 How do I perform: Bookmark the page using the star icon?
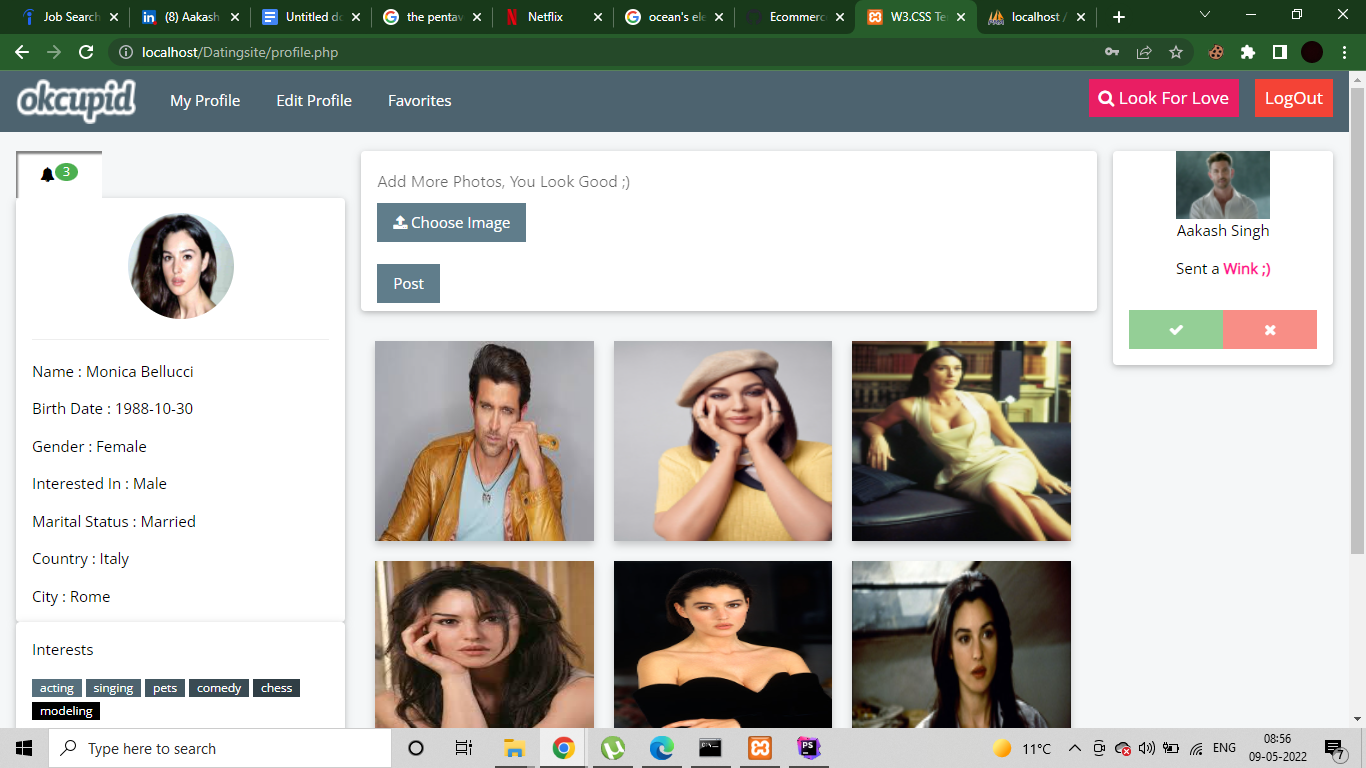pyautogui.click(x=1176, y=50)
